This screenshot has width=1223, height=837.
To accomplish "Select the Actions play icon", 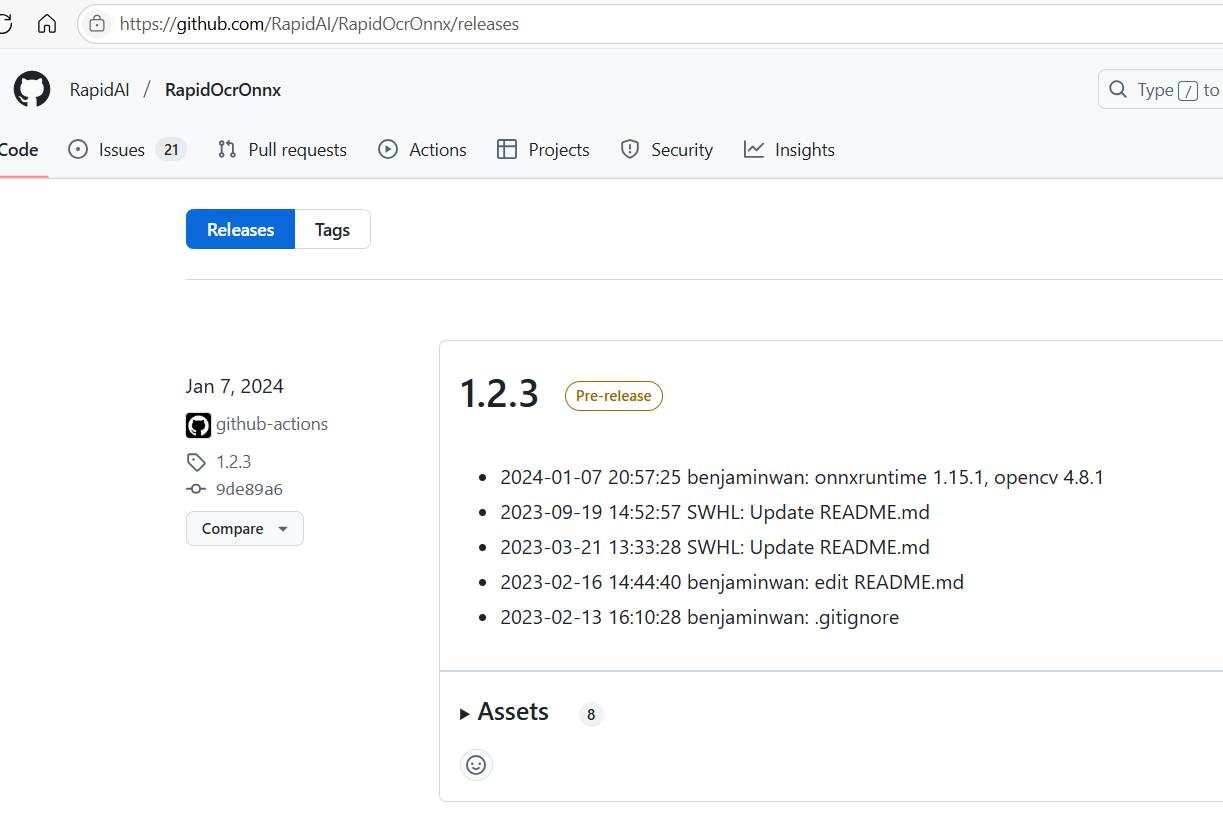I will pyautogui.click(x=386, y=149).
